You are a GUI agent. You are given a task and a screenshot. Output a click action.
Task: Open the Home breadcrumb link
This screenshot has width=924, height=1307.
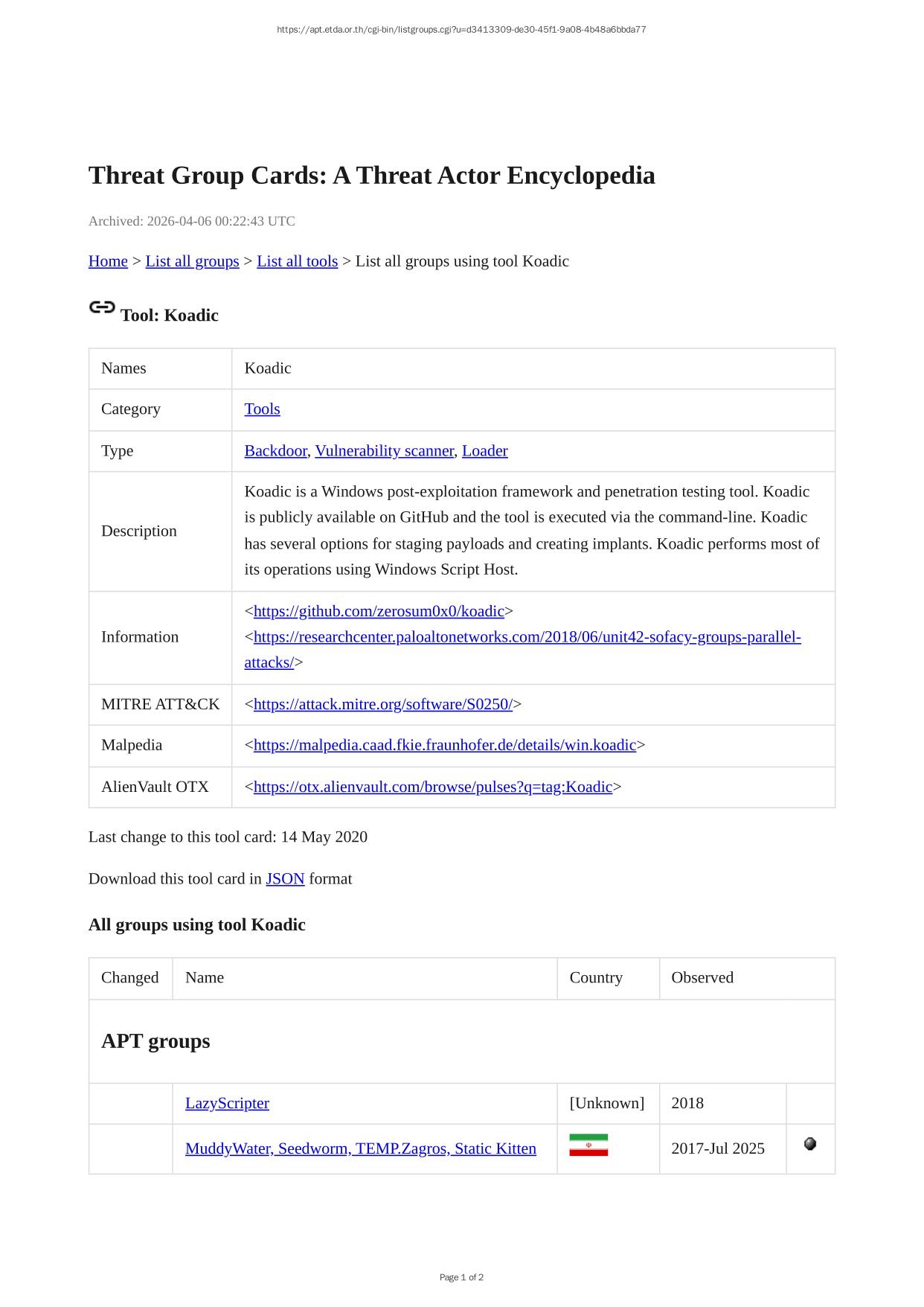click(x=108, y=261)
